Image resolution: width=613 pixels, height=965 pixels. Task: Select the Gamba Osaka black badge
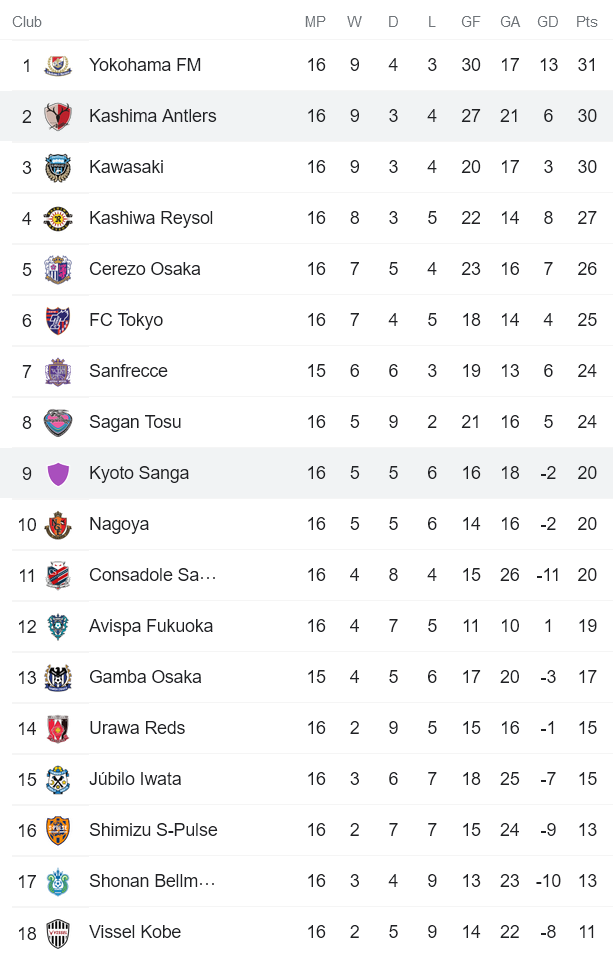coord(58,676)
